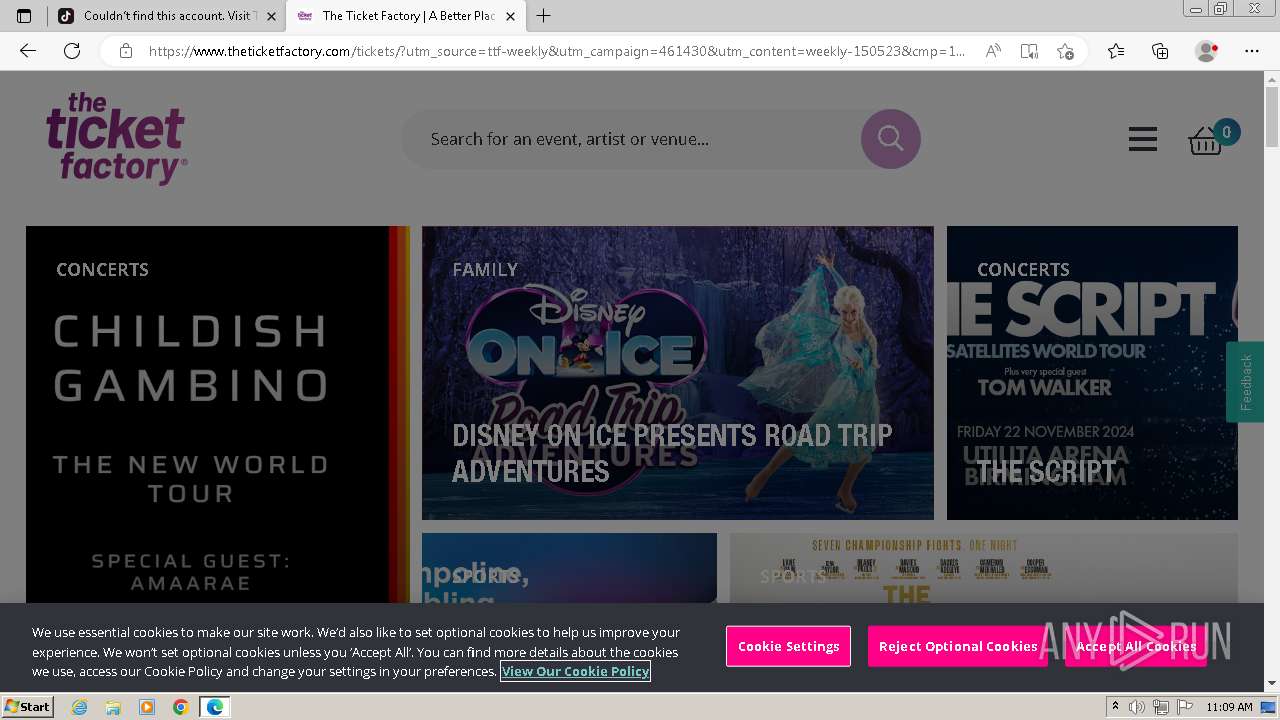The image size is (1280, 720).
Task: Launch Internet Explorer from taskbar
Action: point(80,707)
